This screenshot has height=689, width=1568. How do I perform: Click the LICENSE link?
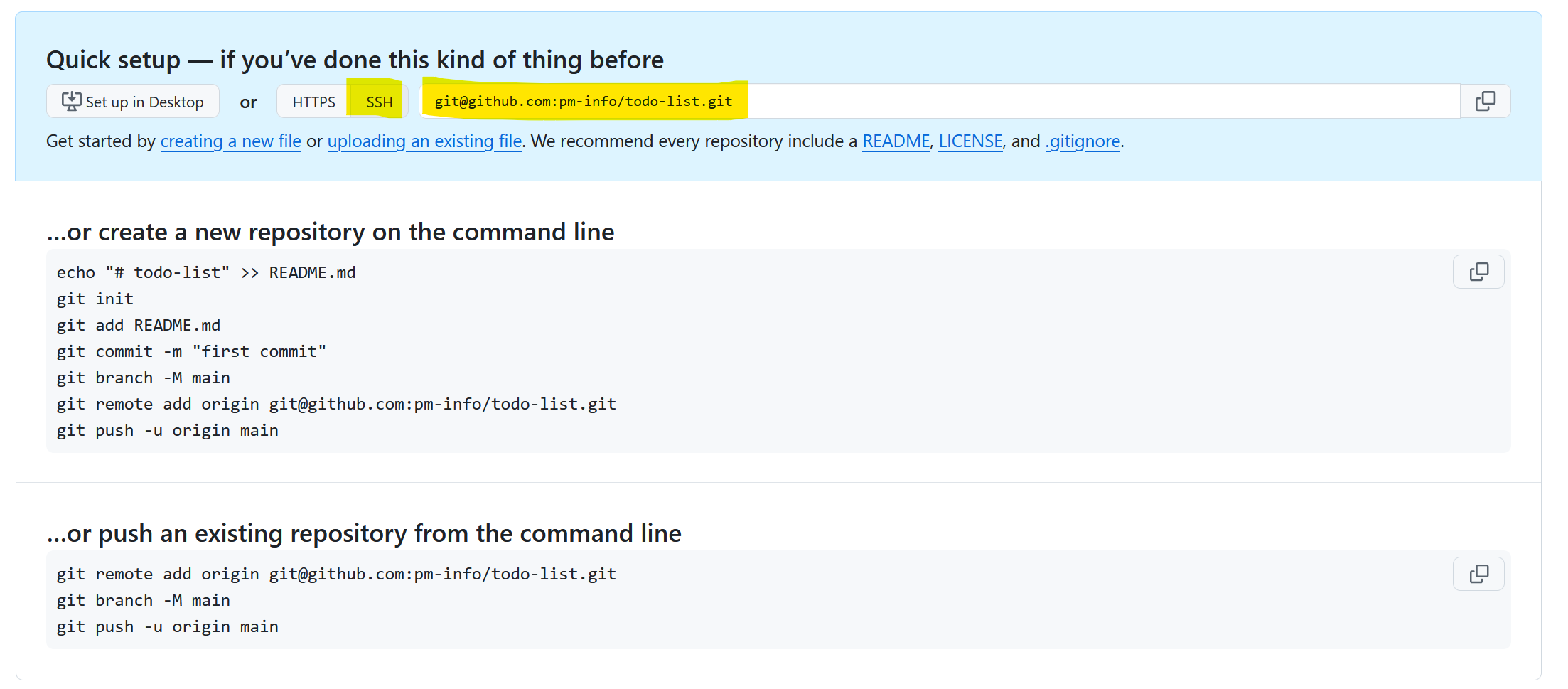970,141
